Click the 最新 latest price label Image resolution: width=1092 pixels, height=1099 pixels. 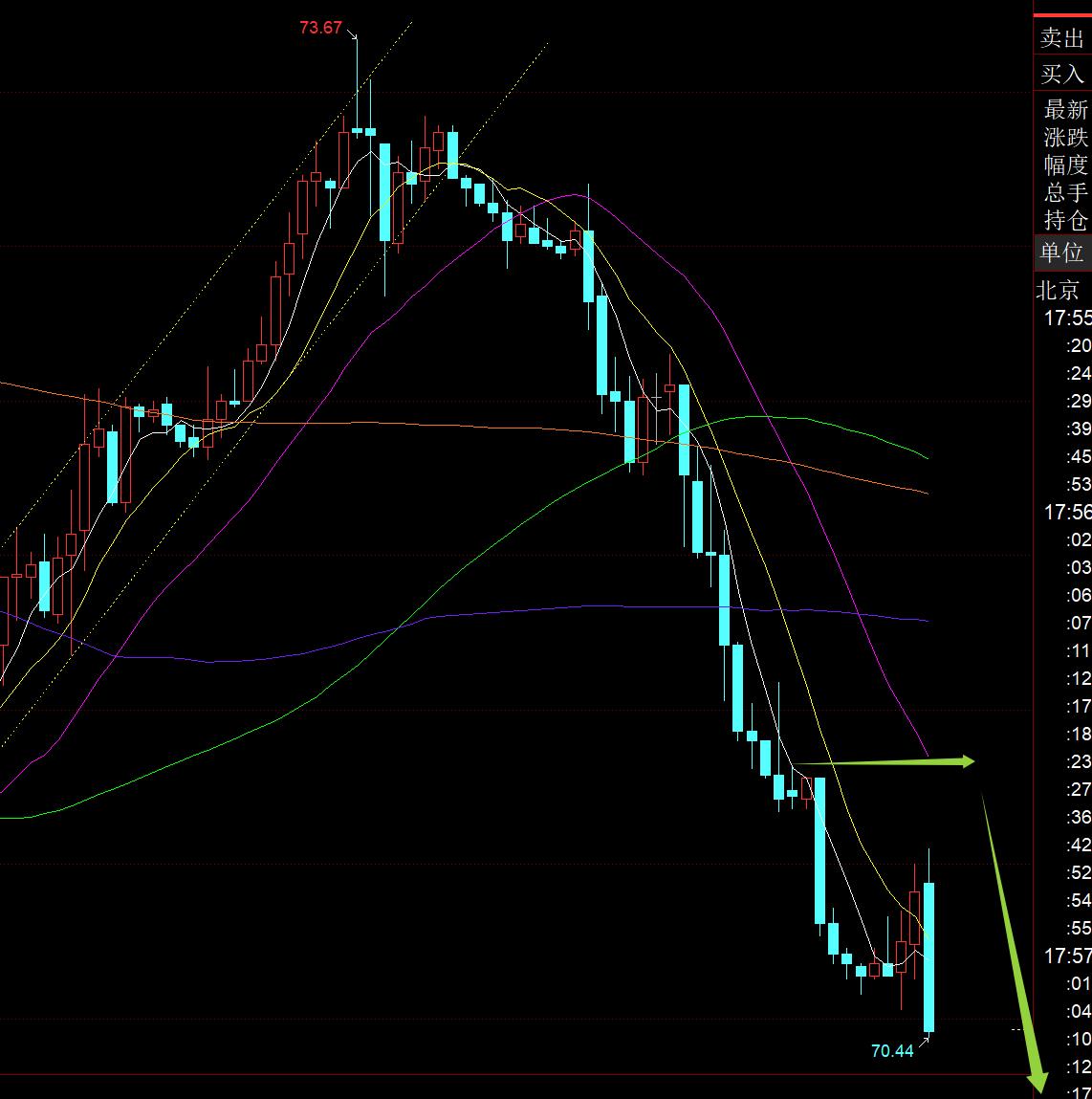pyautogui.click(x=1065, y=109)
